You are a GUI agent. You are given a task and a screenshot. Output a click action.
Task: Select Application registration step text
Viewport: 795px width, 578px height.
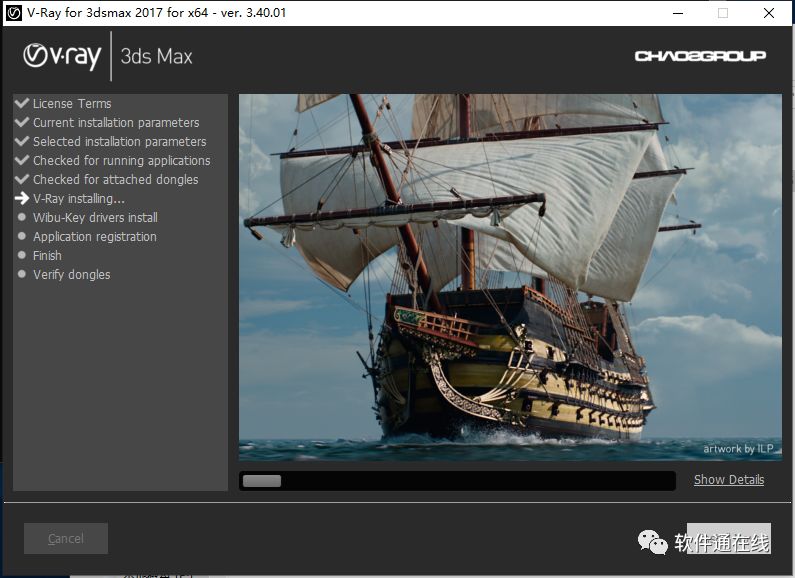tap(95, 237)
